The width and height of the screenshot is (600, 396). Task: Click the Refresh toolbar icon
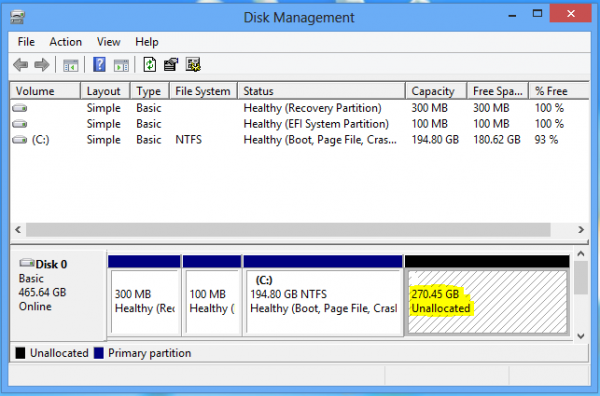(150, 64)
